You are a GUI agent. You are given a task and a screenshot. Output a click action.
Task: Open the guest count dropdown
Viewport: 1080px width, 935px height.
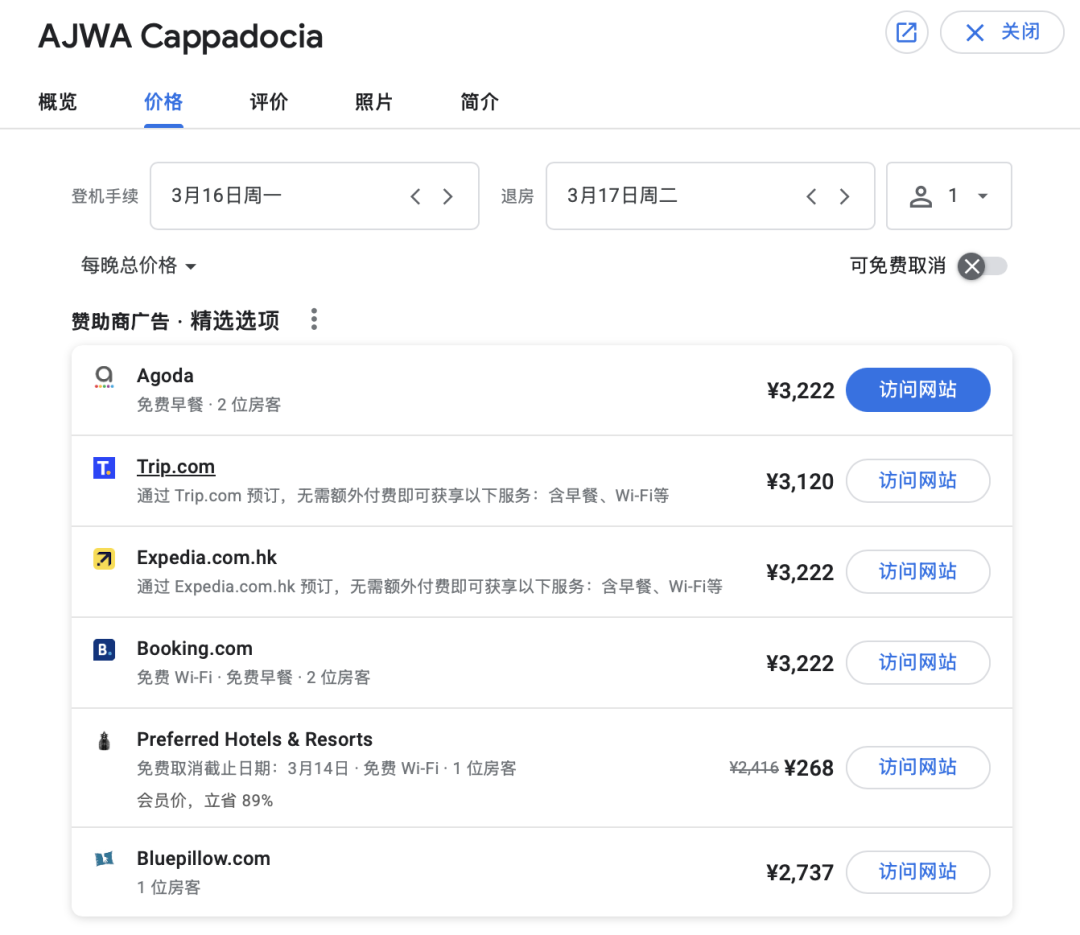pos(948,196)
